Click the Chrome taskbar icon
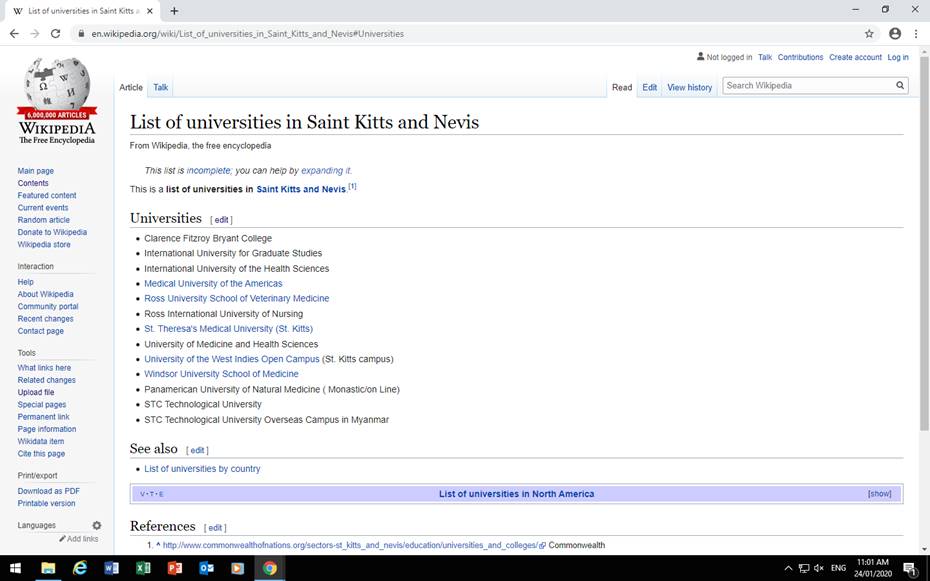Viewport: 930px width, 581px height. click(270, 568)
